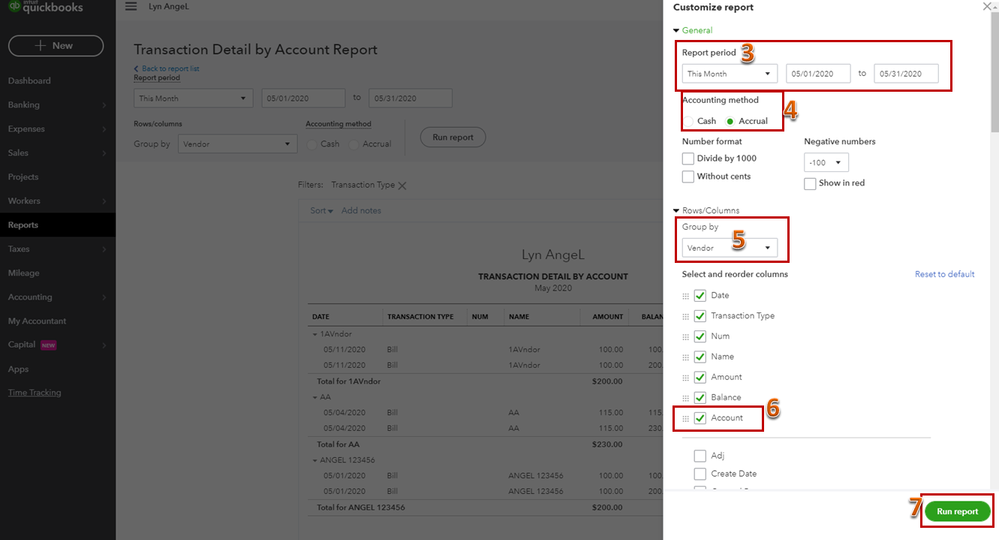Collapse the General section
The image size is (999, 540).
point(676,31)
